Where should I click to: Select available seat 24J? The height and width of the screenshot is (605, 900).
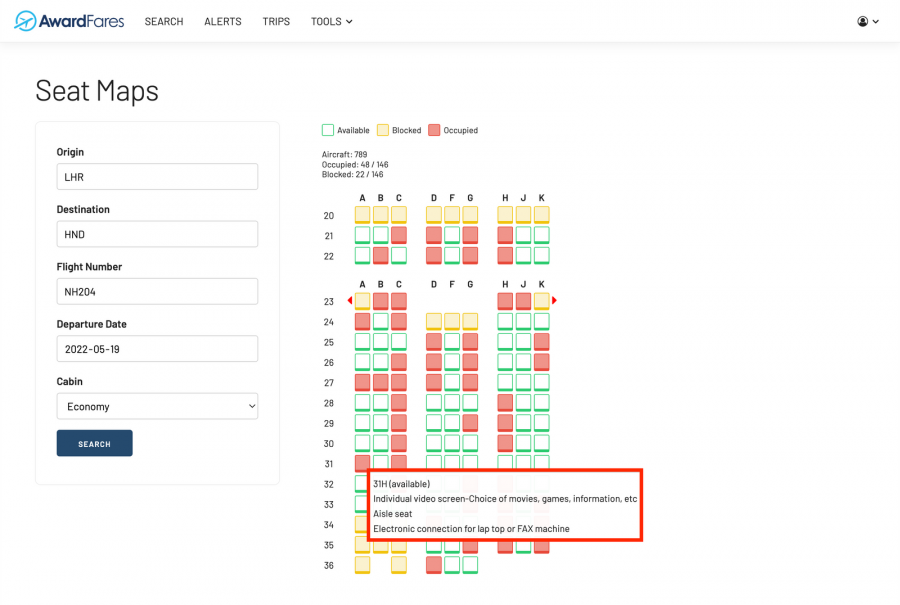(x=523, y=321)
